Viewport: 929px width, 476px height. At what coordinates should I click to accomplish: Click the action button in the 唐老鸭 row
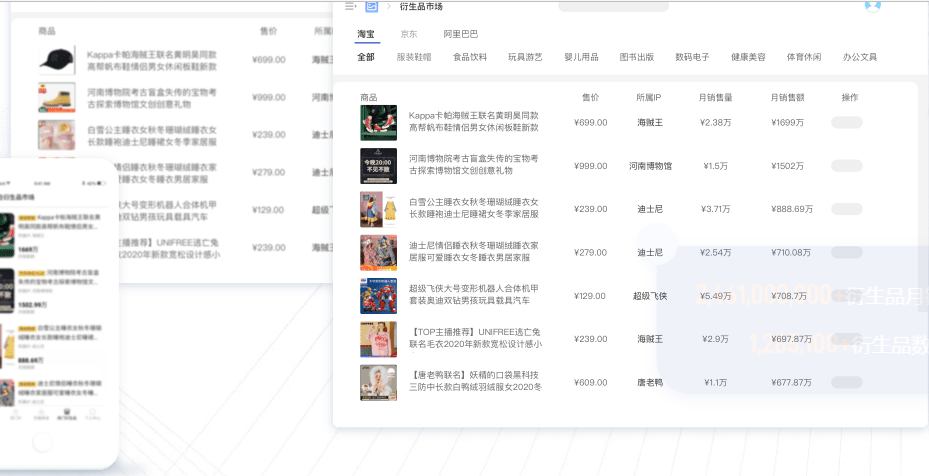click(x=847, y=382)
